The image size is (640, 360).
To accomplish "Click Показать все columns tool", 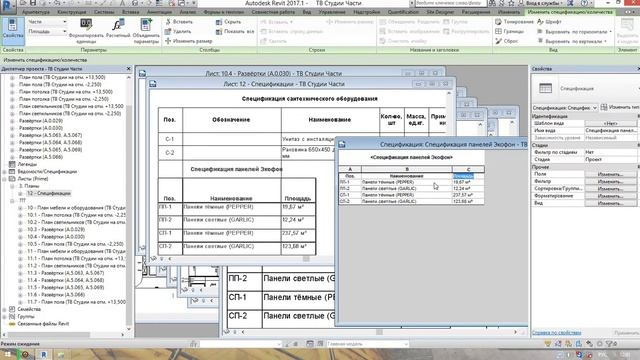I will pyautogui.click(x=235, y=31).
